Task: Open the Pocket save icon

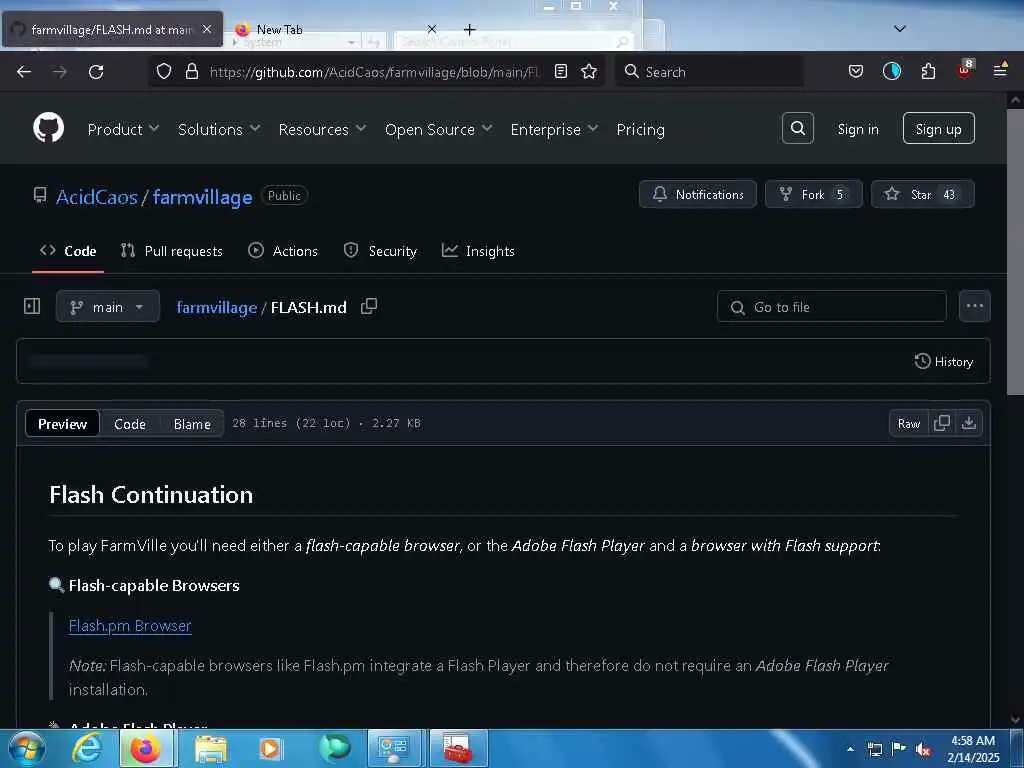Action: (x=856, y=71)
